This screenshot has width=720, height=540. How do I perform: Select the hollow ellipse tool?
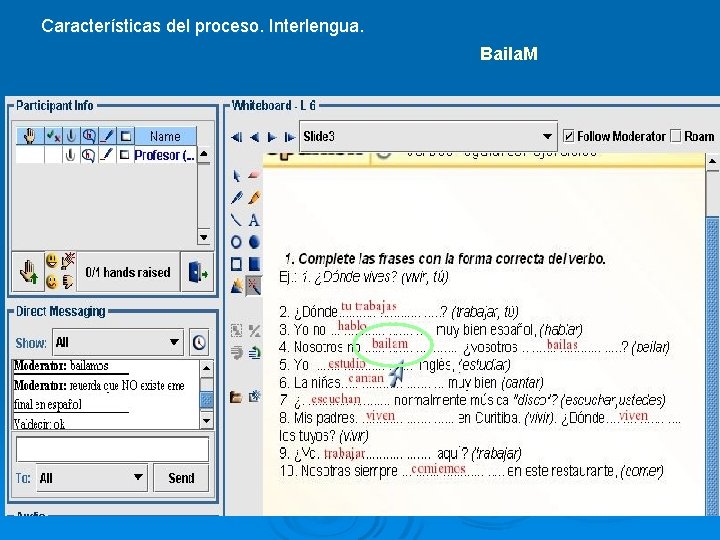tap(236, 242)
